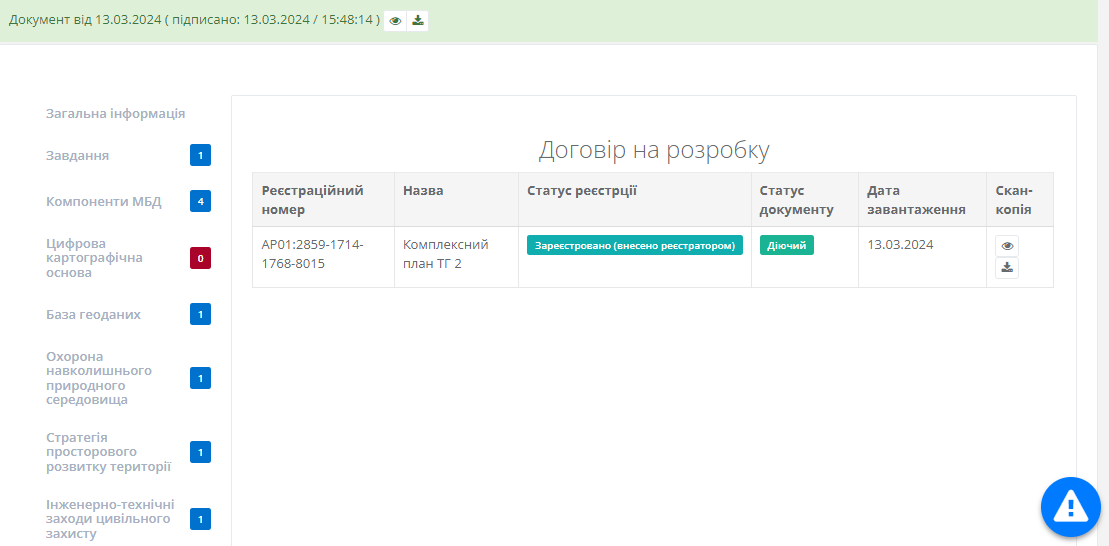1109x546 pixels.
Task: Open Охорона навколишнього природного середовища section
Action: [99, 378]
